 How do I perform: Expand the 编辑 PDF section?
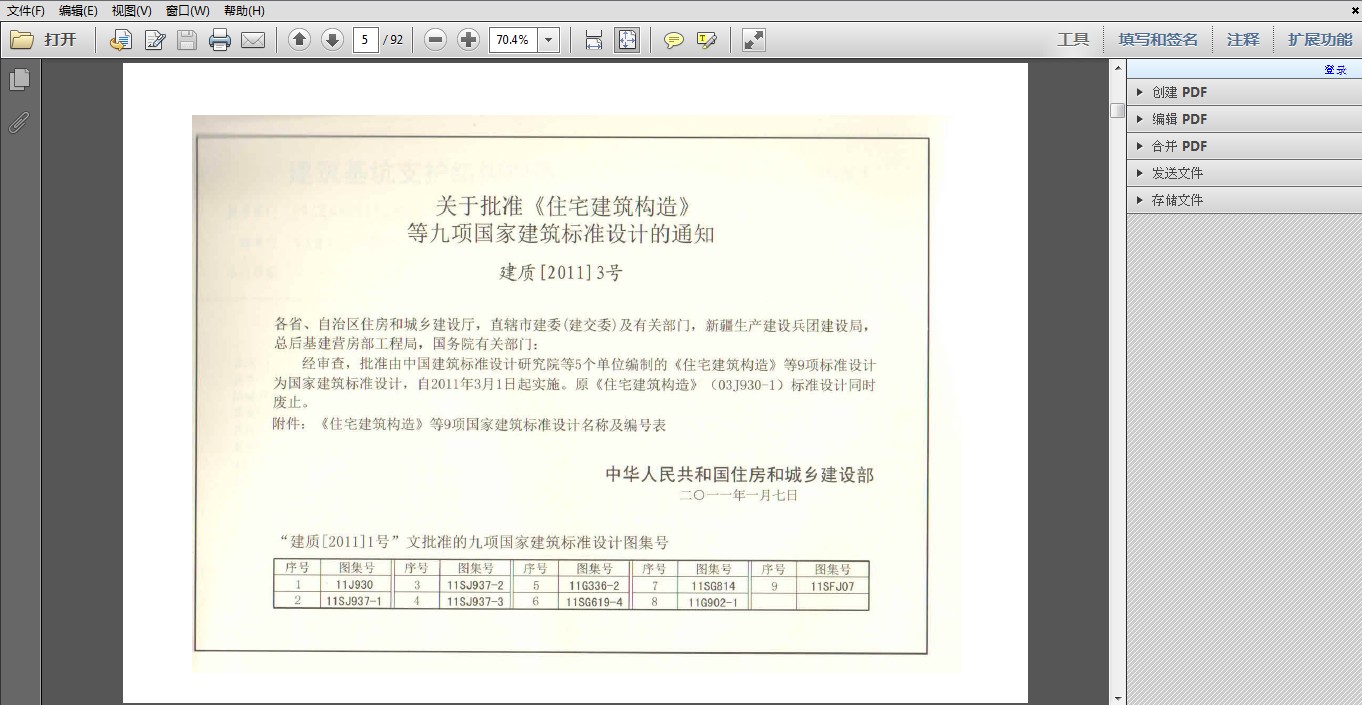click(x=1244, y=119)
